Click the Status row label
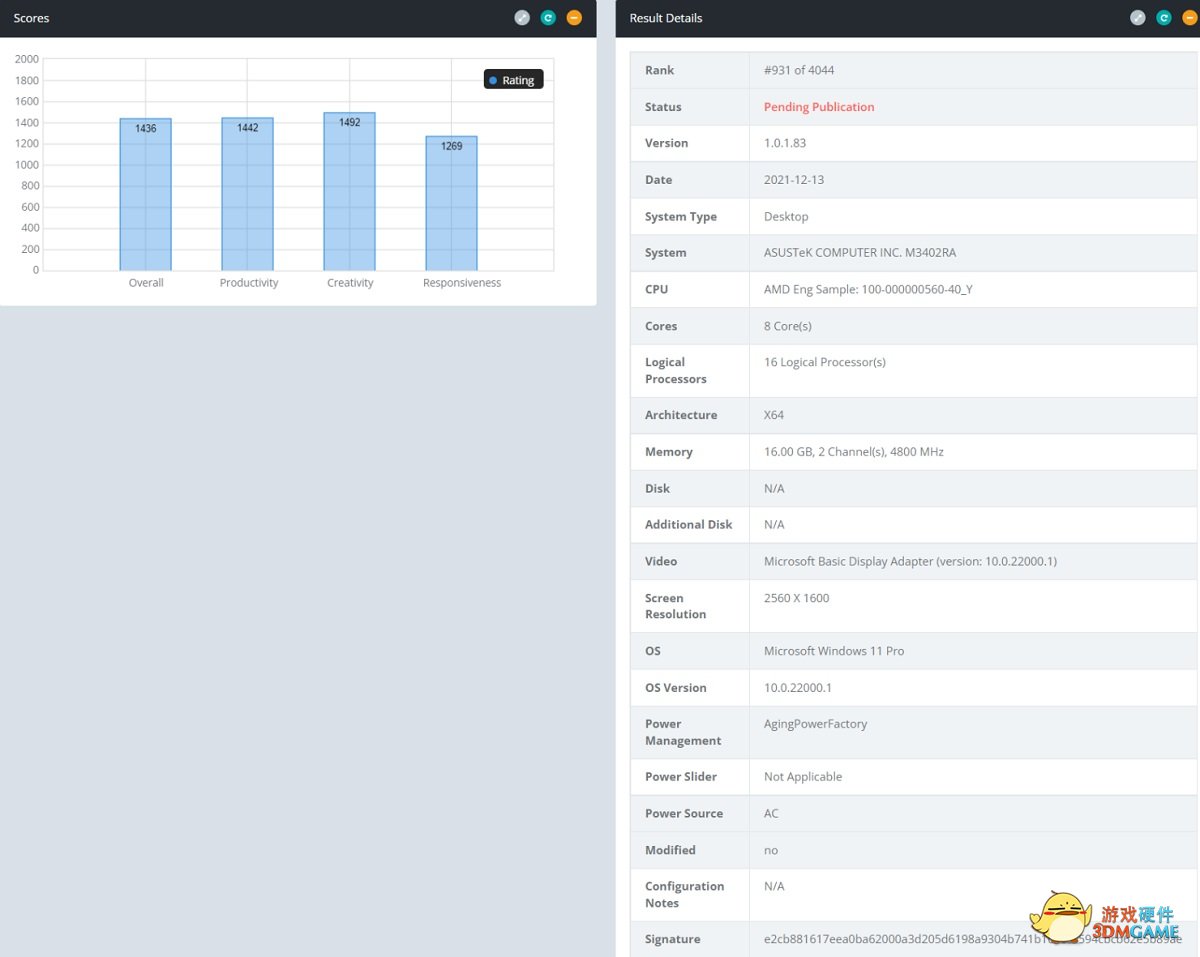Viewport: 1200px width, 957px height. tap(663, 107)
